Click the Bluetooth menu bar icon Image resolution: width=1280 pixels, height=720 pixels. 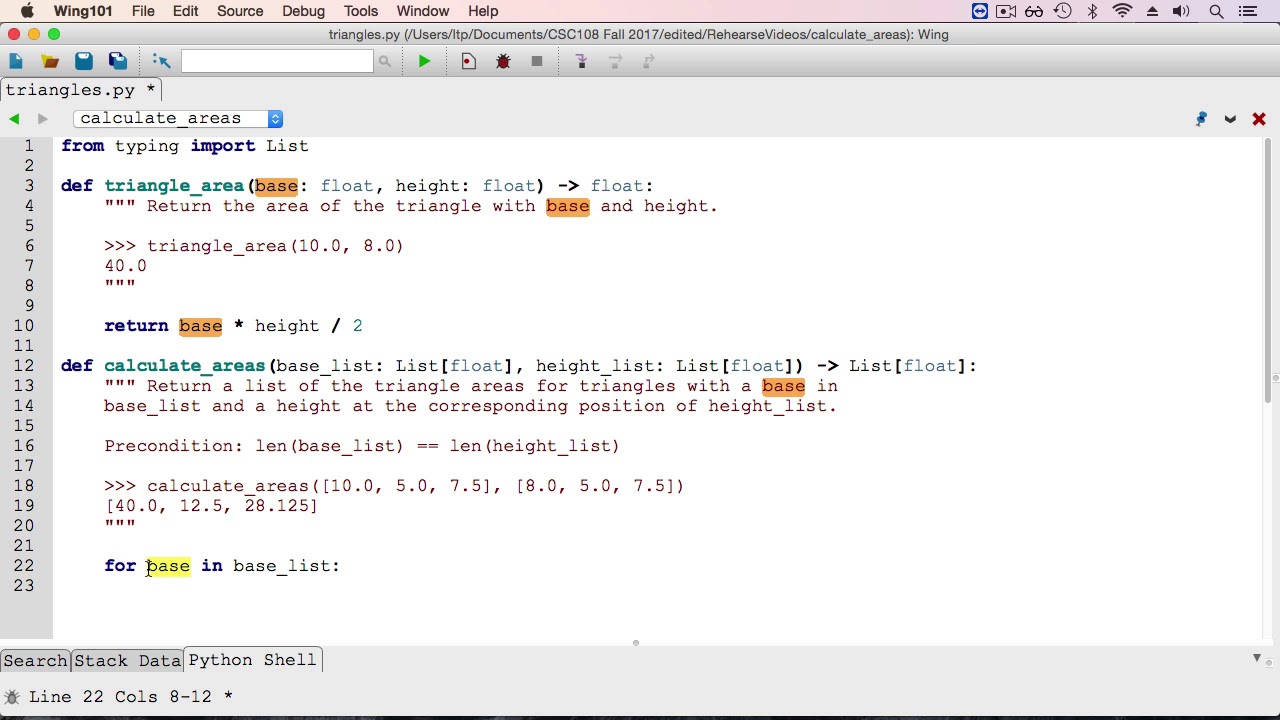tap(1092, 11)
